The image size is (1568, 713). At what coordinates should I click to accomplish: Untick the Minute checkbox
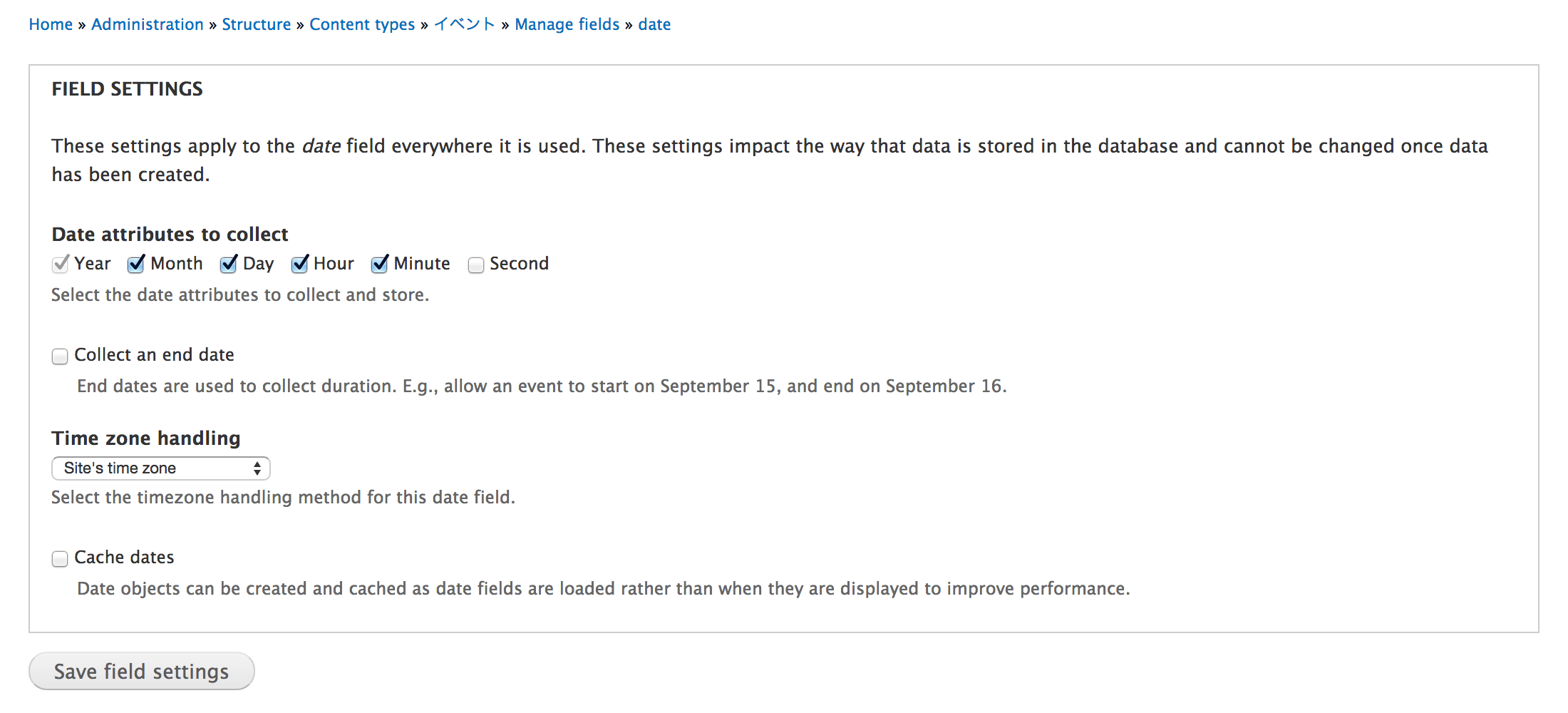click(x=379, y=265)
